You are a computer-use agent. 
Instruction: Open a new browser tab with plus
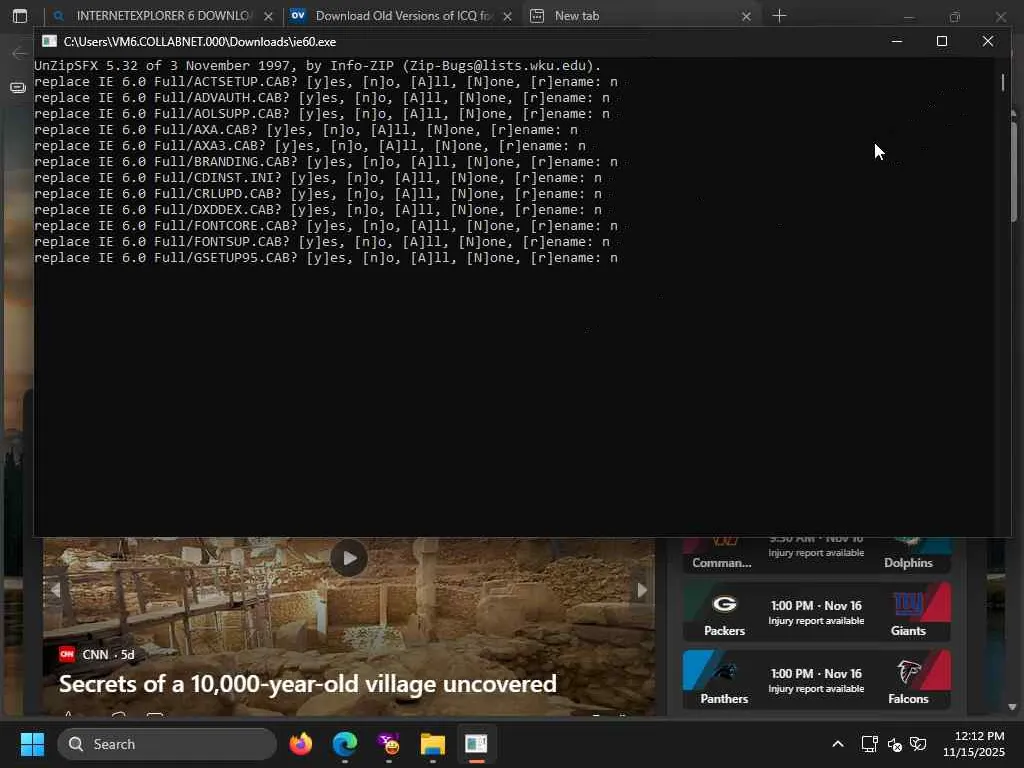click(779, 16)
